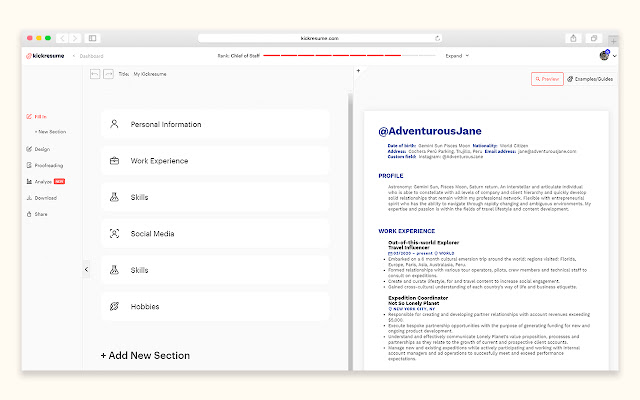Click the editor panel scrollbar
Viewport: 640px width, 400px height.
(350, 232)
